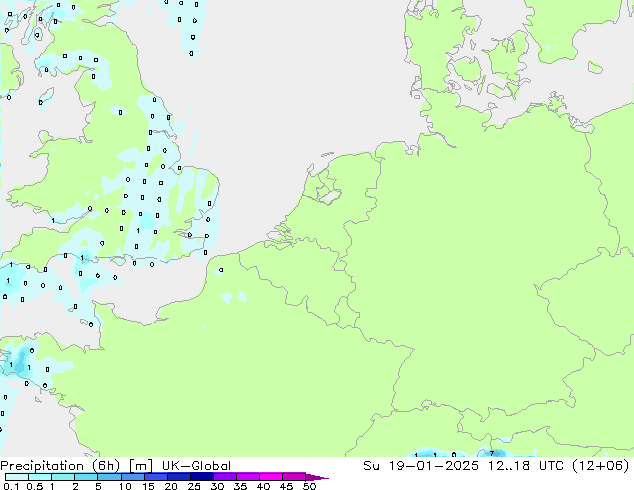Click the 'Precipitation (6h)' title text
The height and width of the screenshot is (490, 634).
coord(60,466)
